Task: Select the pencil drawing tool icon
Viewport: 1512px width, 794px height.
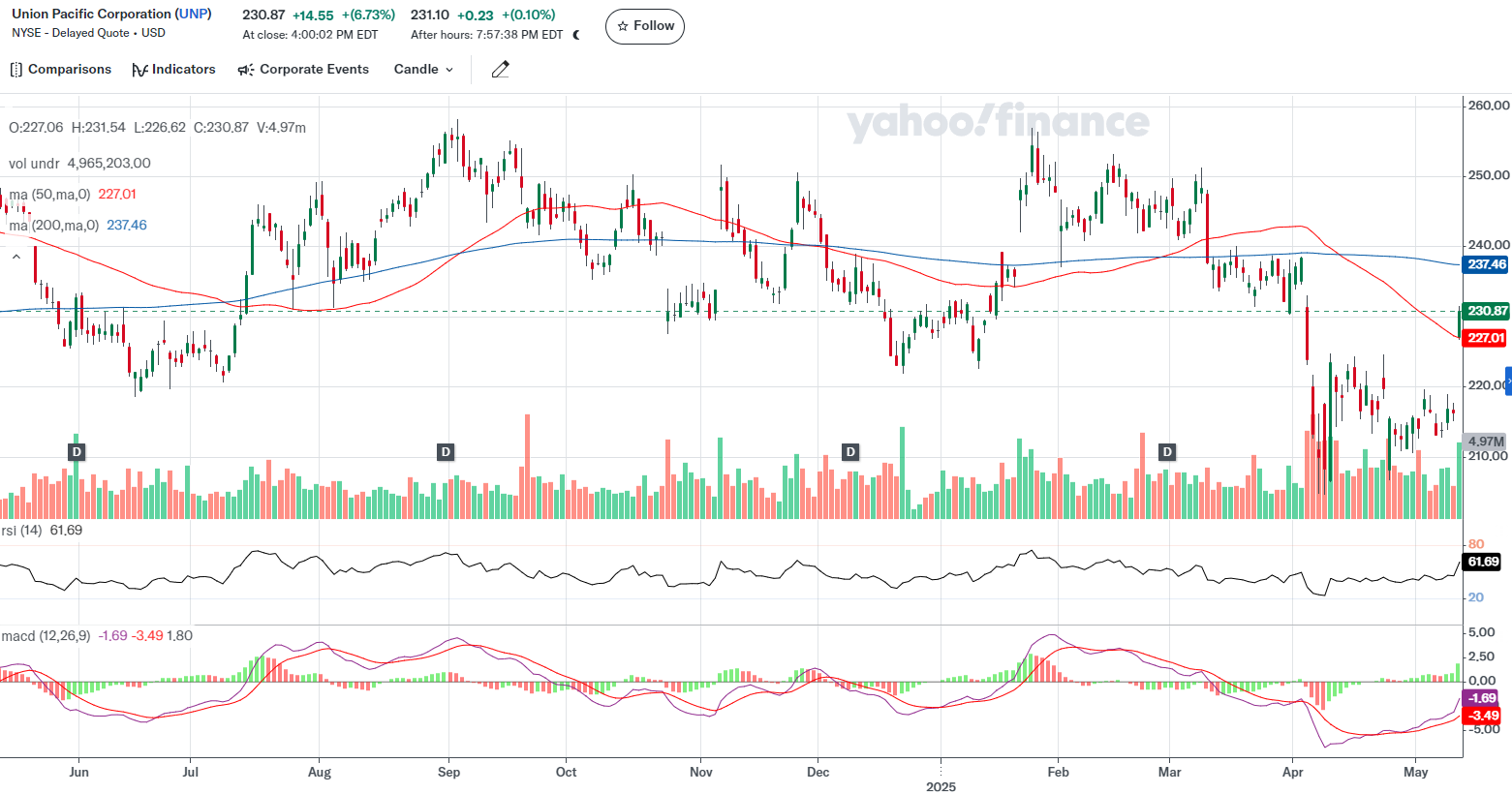Action: [x=500, y=70]
